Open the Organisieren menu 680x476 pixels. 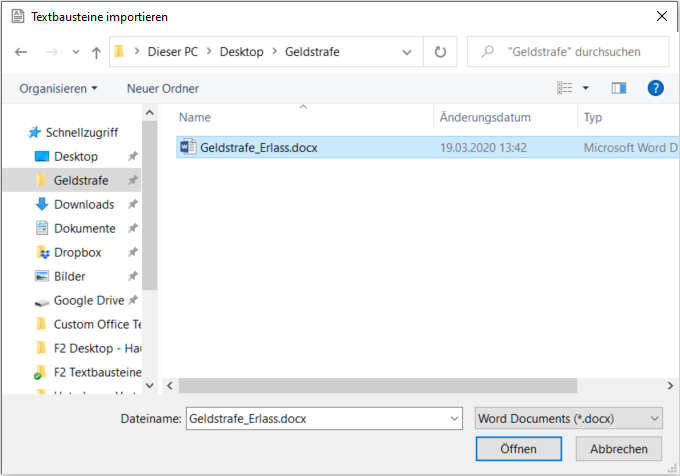58,88
